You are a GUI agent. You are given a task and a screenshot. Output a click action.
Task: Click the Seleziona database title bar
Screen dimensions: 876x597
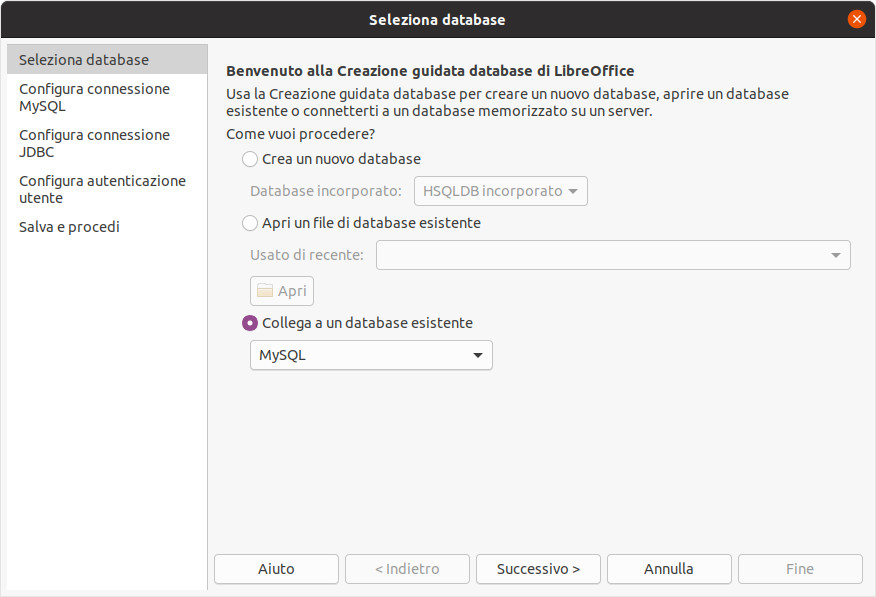point(437,20)
